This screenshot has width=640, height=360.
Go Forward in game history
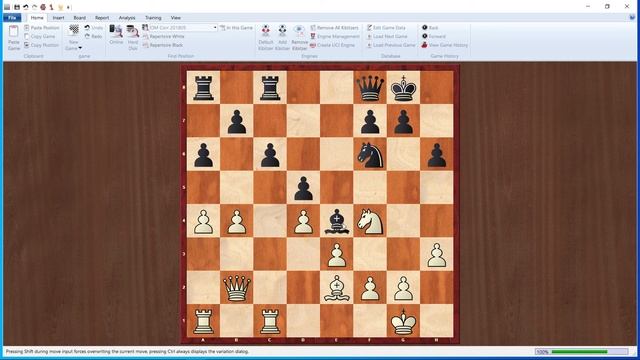[433, 36]
